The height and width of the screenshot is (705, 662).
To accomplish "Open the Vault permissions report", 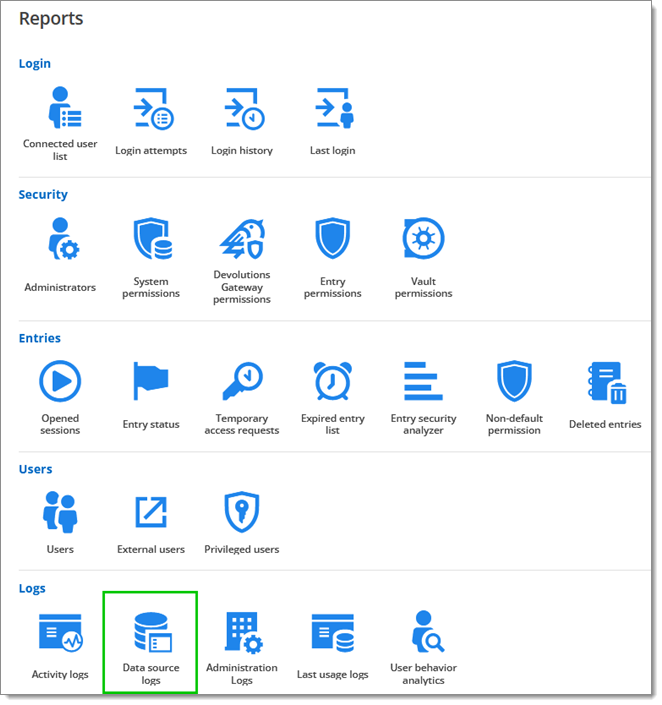I will pyautogui.click(x=423, y=240).
